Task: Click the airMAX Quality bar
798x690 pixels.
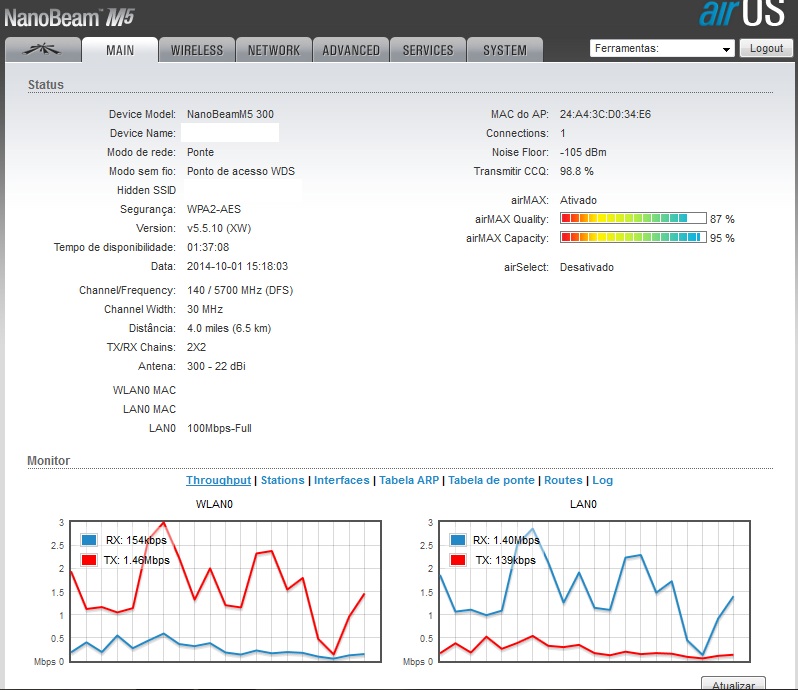Action: coord(633,218)
